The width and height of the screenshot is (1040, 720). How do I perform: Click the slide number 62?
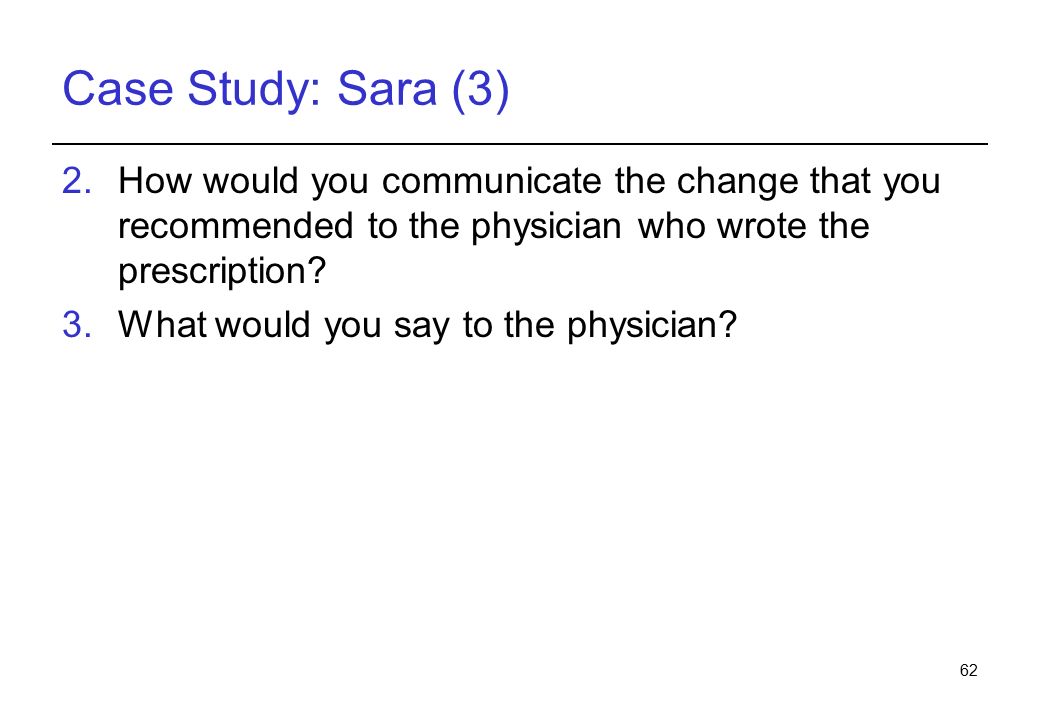click(x=968, y=670)
